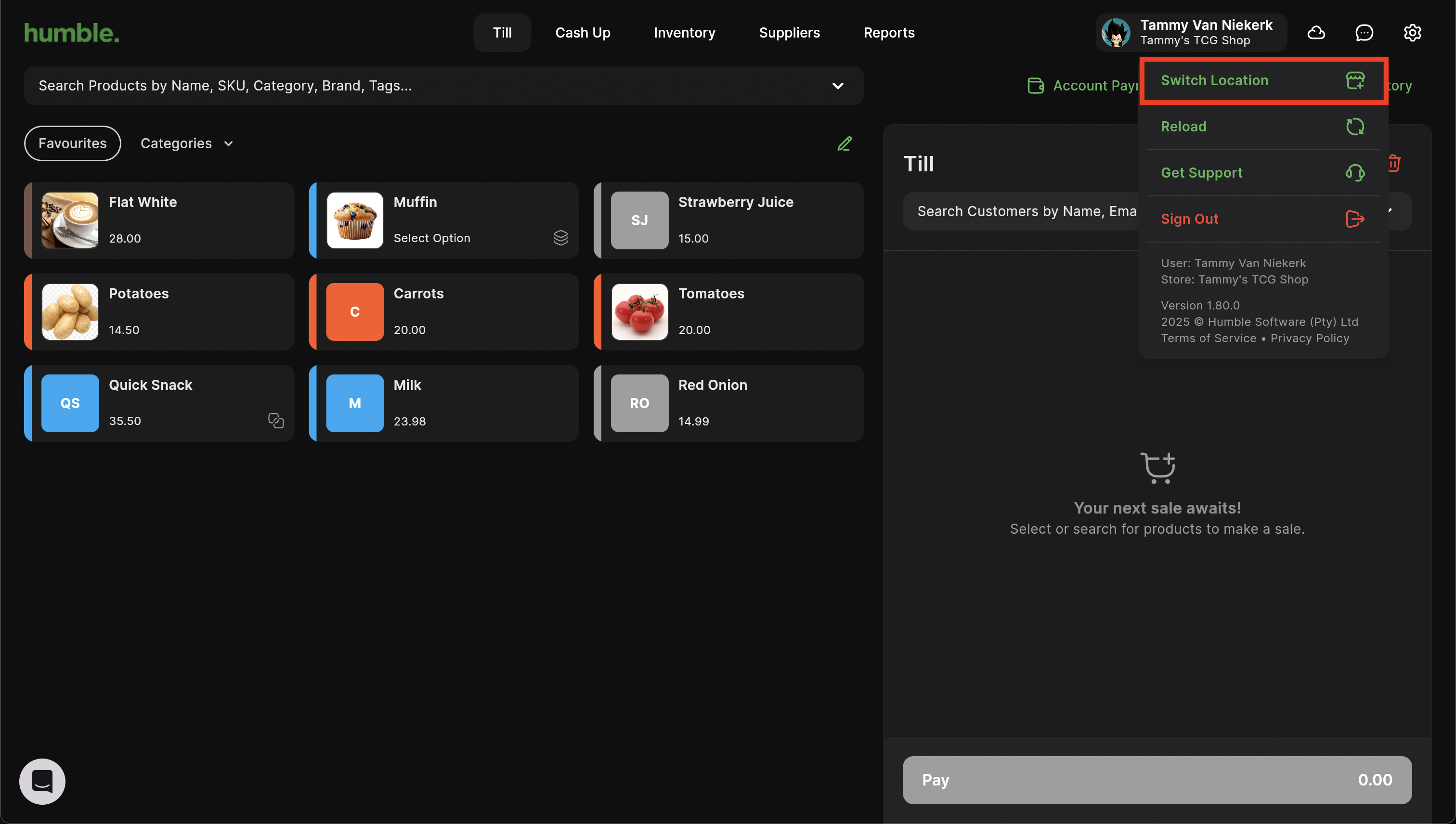Click the red trash icon in Till
This screenshot has height=824, width=1456.
click(1394, 164)
